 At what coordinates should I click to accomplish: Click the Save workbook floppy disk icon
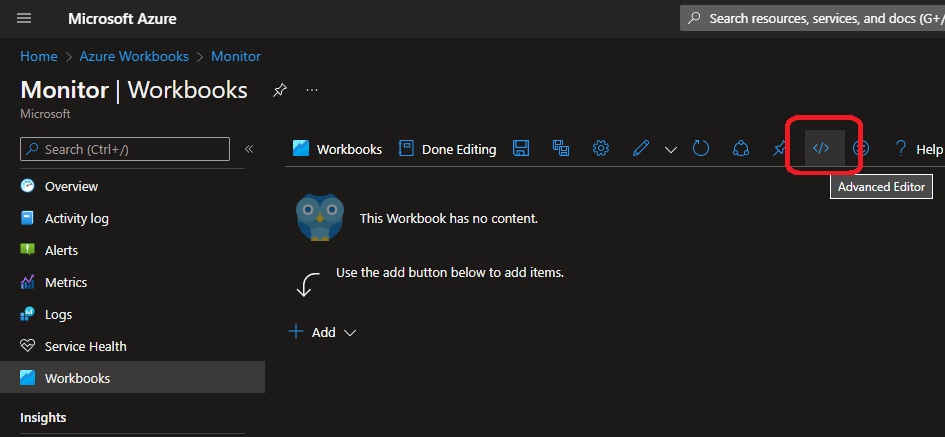[521, 148]
